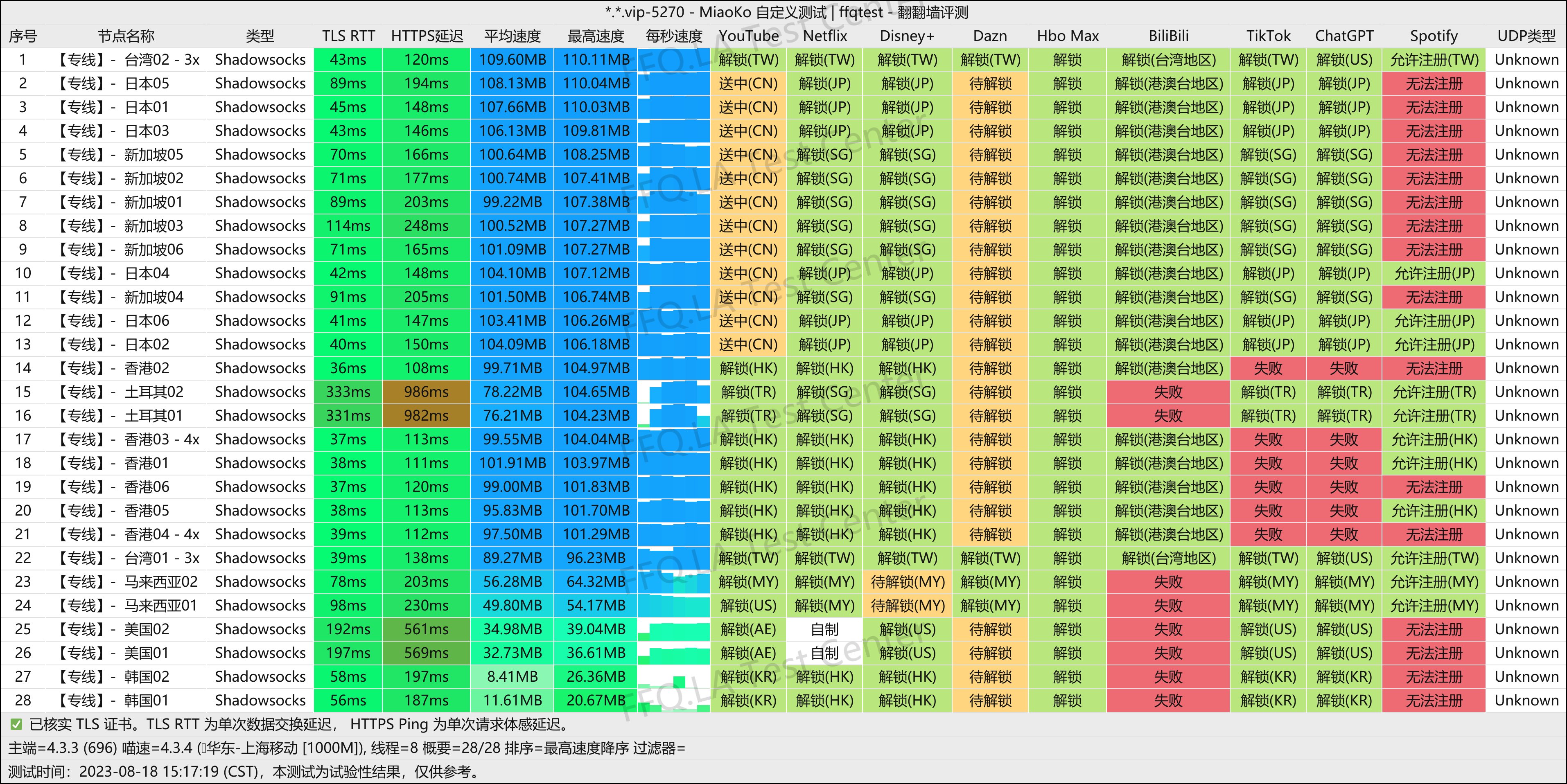This screenshot has height=784, width=1567.
Task: Click the 986ms HTTPS latency cell
Action: tap(427, 392)
